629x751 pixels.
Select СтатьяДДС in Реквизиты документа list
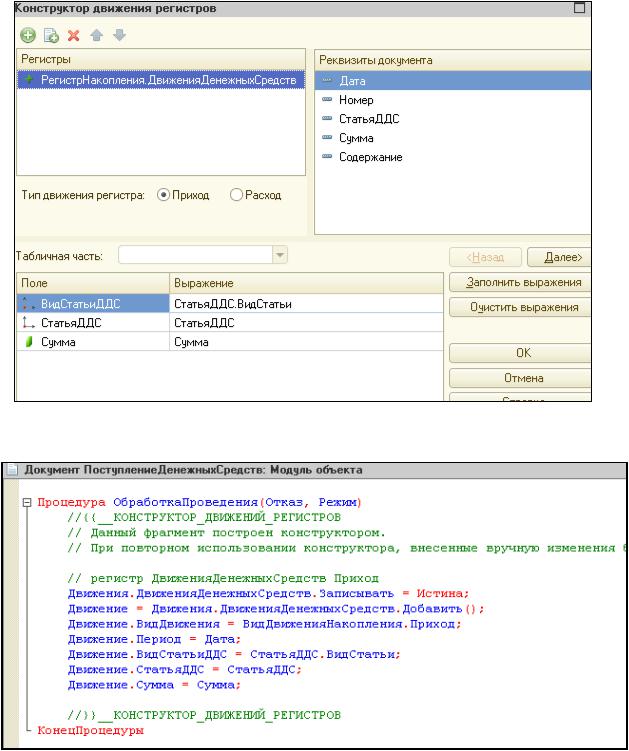(453, 118)
